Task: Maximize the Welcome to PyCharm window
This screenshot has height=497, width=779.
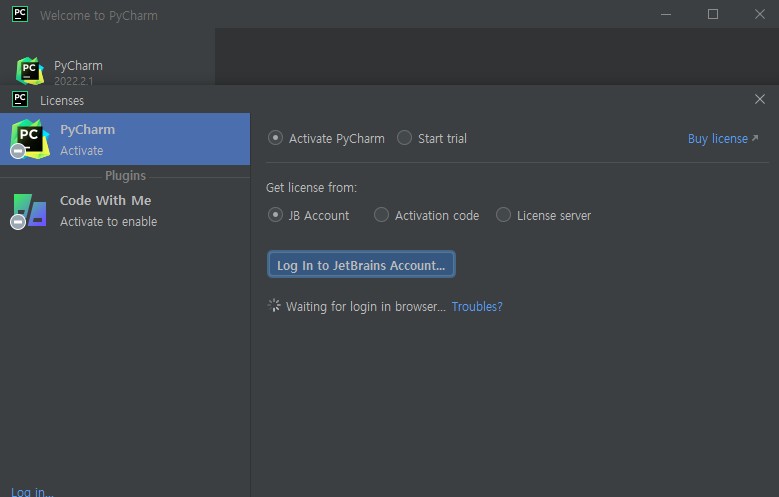Action: 713,14
